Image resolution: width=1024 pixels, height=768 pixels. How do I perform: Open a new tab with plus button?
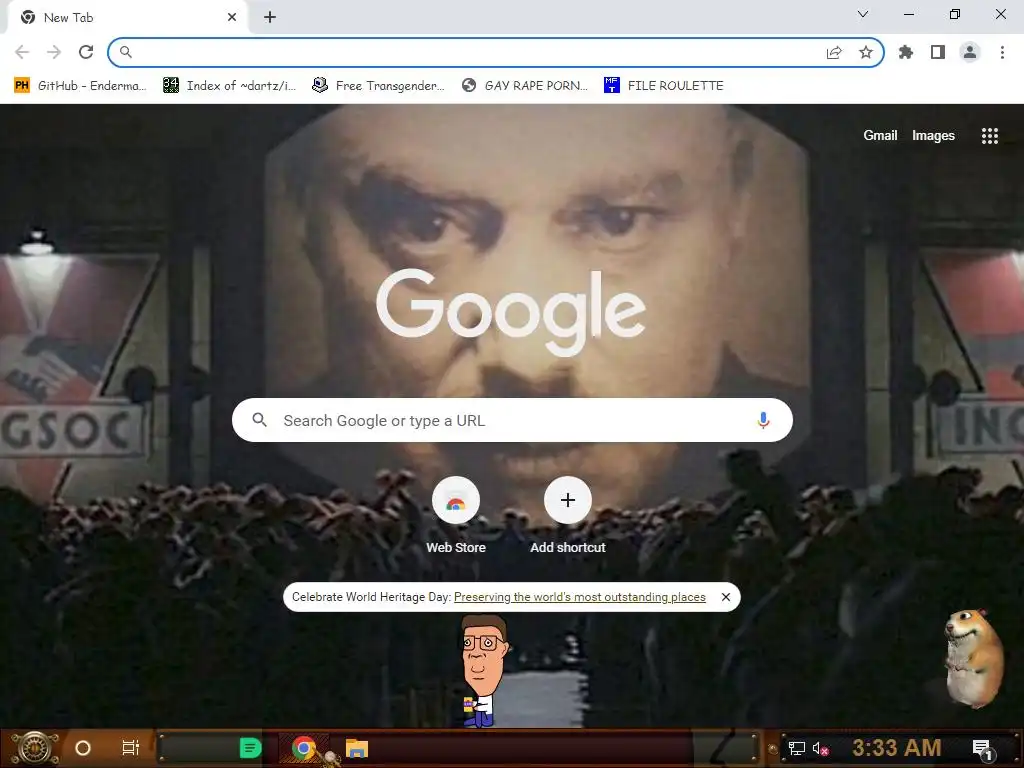(x=270, y=18)
